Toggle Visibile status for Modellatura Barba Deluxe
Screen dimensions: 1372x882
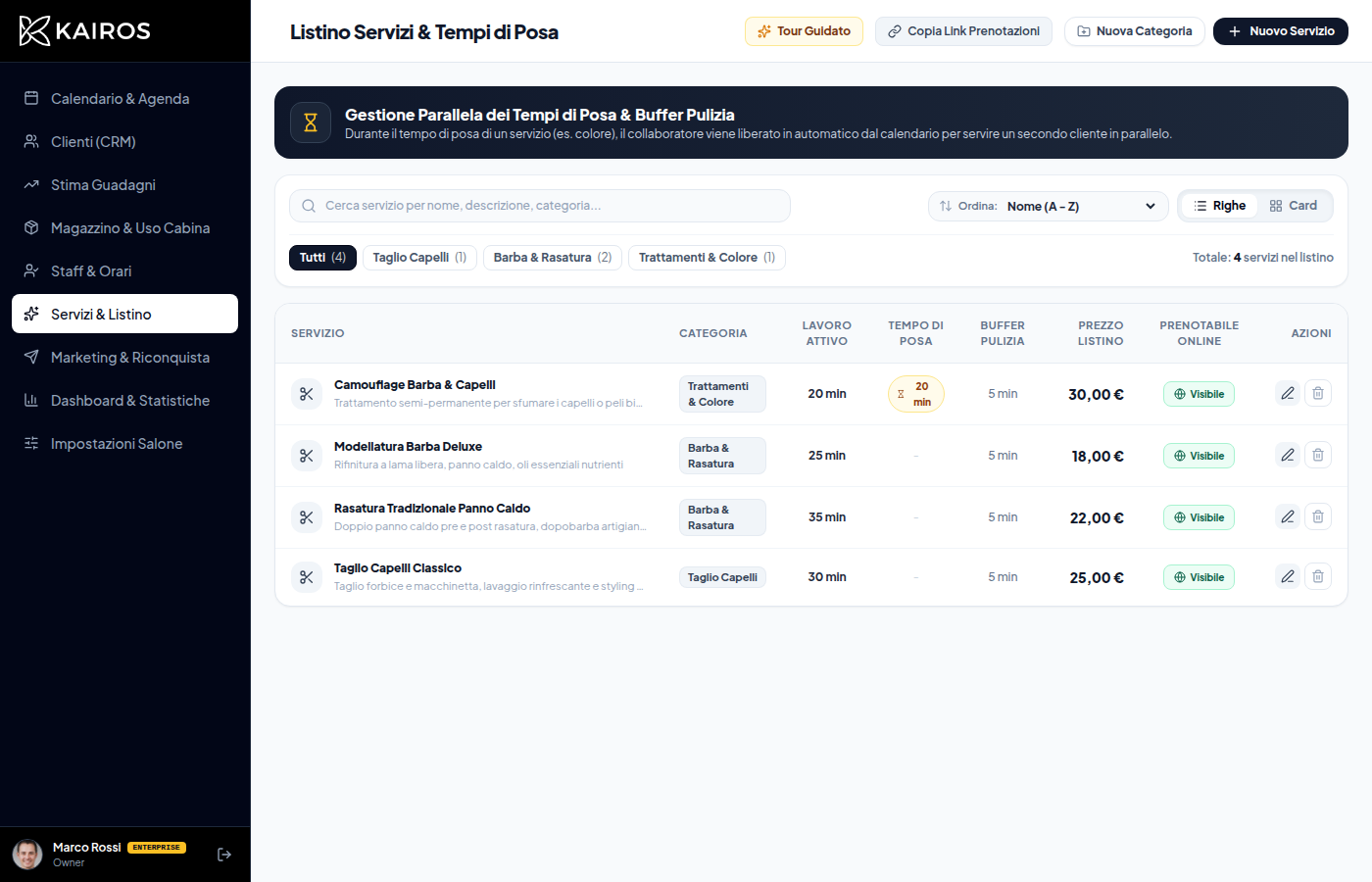coord(1199,456)
